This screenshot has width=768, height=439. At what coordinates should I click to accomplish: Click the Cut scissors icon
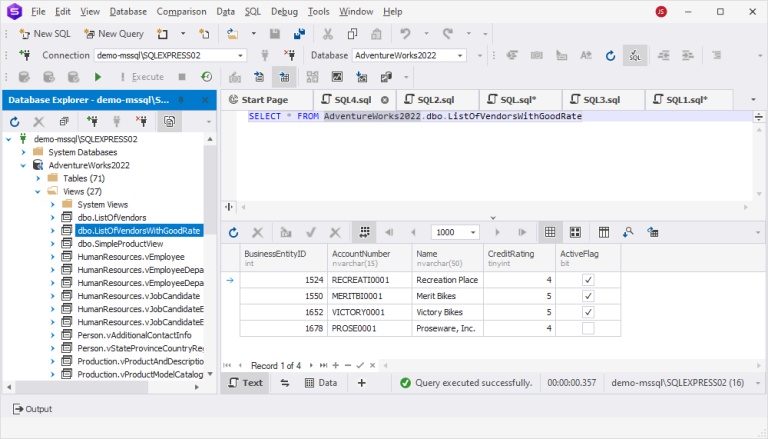click(x=328, y=34)
